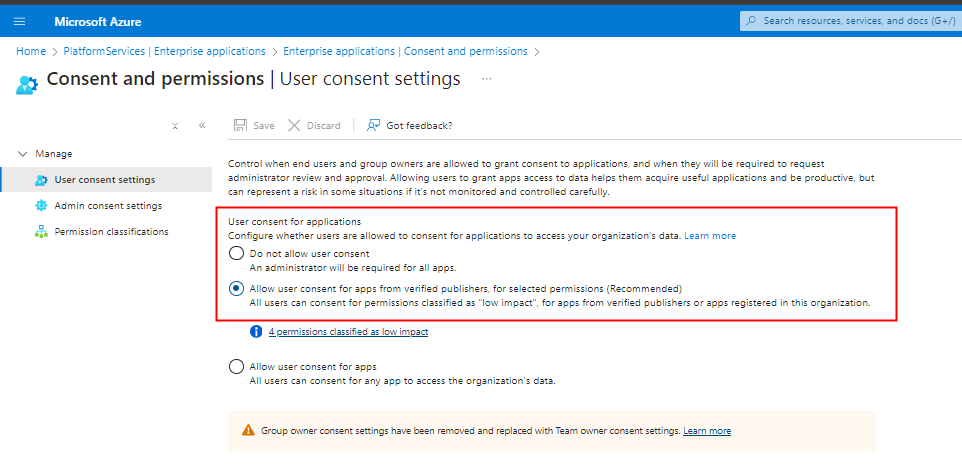This screenshot has width=962, height=465.
Task: Open 4 permissions classified as low impact
Action: click(x=348, y=331)
